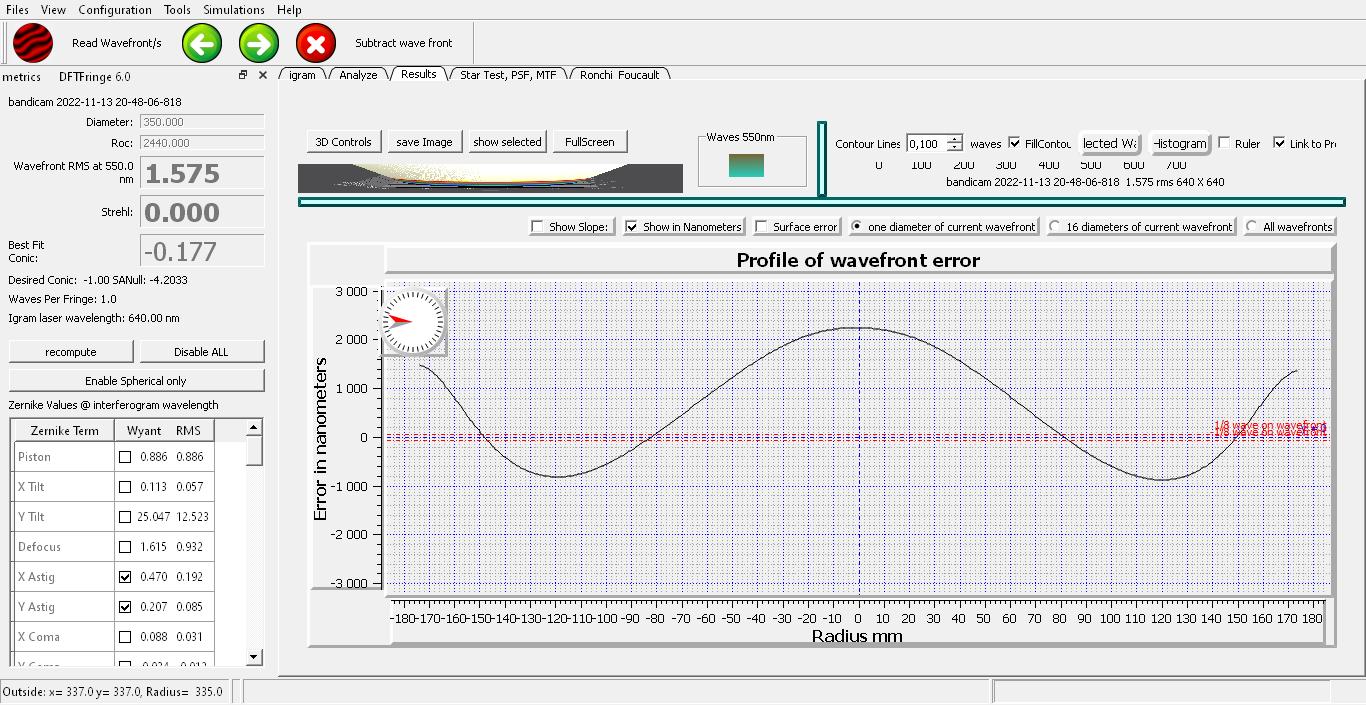Click the green right arrow icon
The width and height of the screenshot is (1366, 705).
coord(259,43)
